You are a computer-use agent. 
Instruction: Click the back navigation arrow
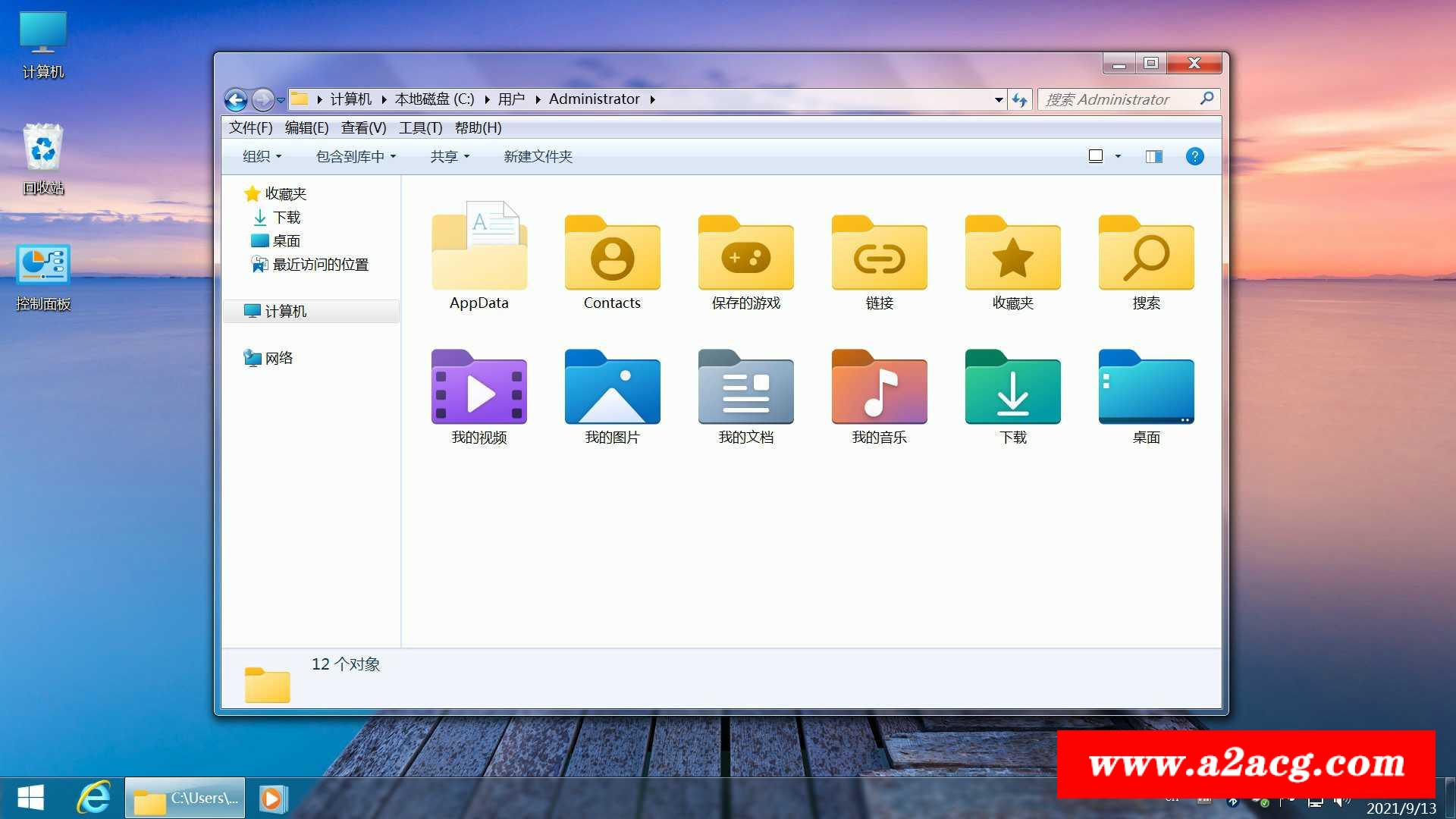coord(236,99)
